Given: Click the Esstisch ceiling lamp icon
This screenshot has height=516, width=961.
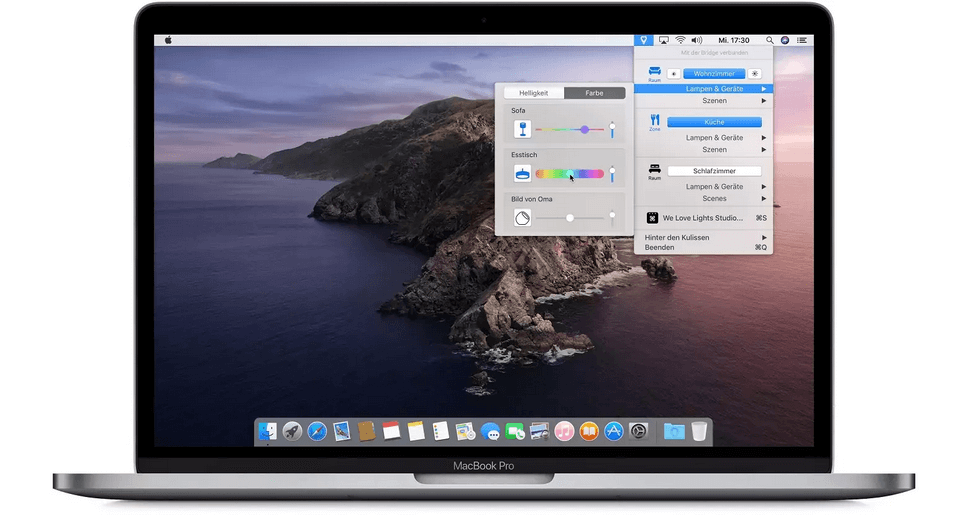Looking at the screenshot, I should click(x=521, y=173).
